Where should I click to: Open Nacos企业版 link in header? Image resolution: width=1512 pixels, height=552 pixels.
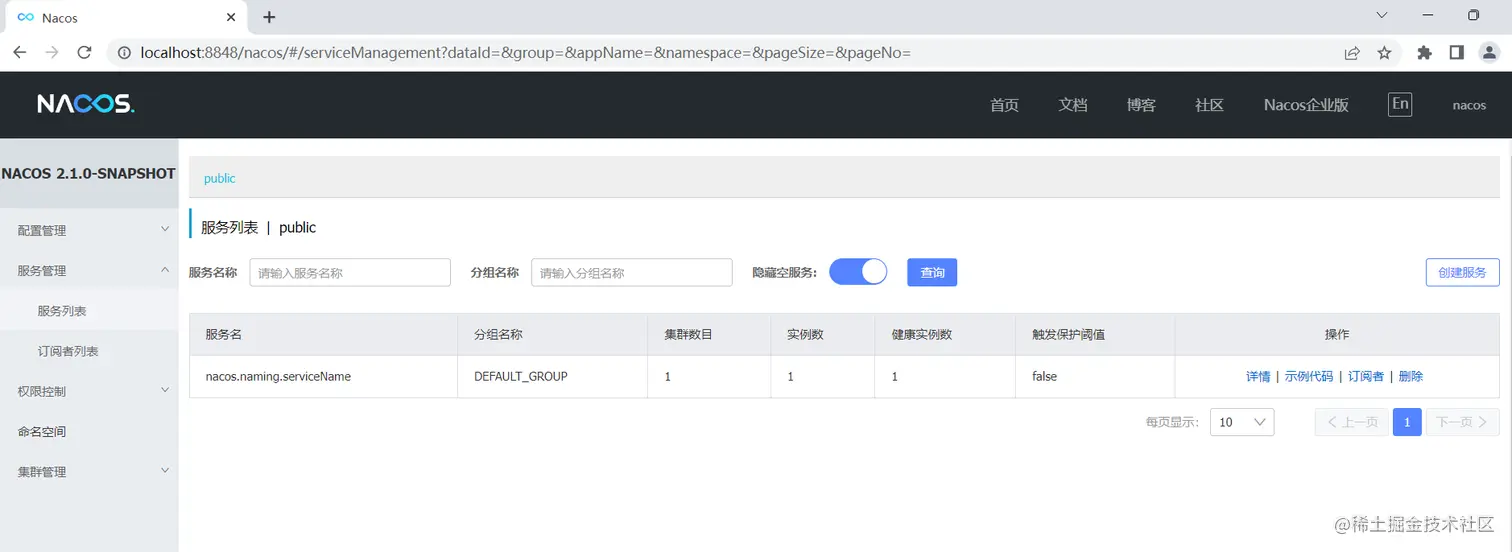[1306, 105]
